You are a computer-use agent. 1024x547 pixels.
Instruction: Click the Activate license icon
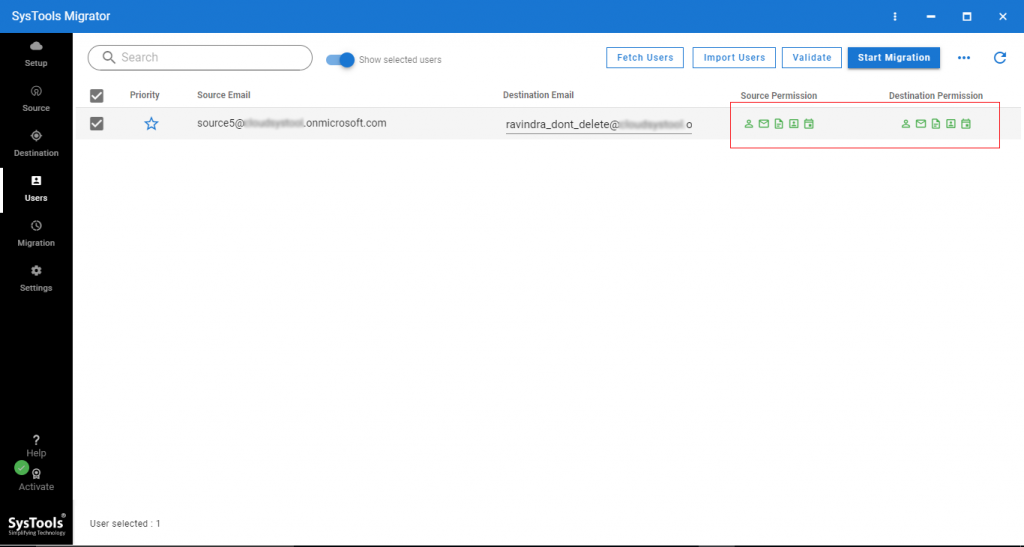point(37,475)
